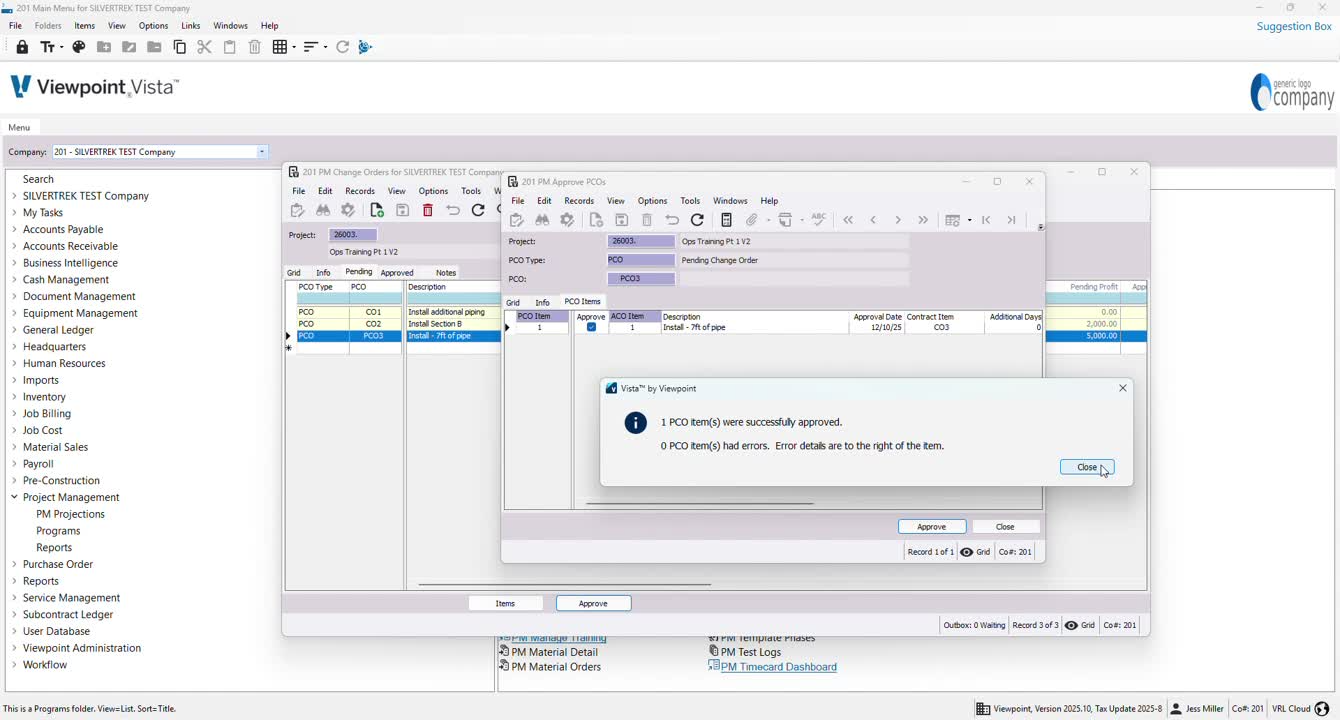The image size is (1340, 720).
Task: Switch to Notes tab in Change Orders window
Action: (x=446, y=272)
